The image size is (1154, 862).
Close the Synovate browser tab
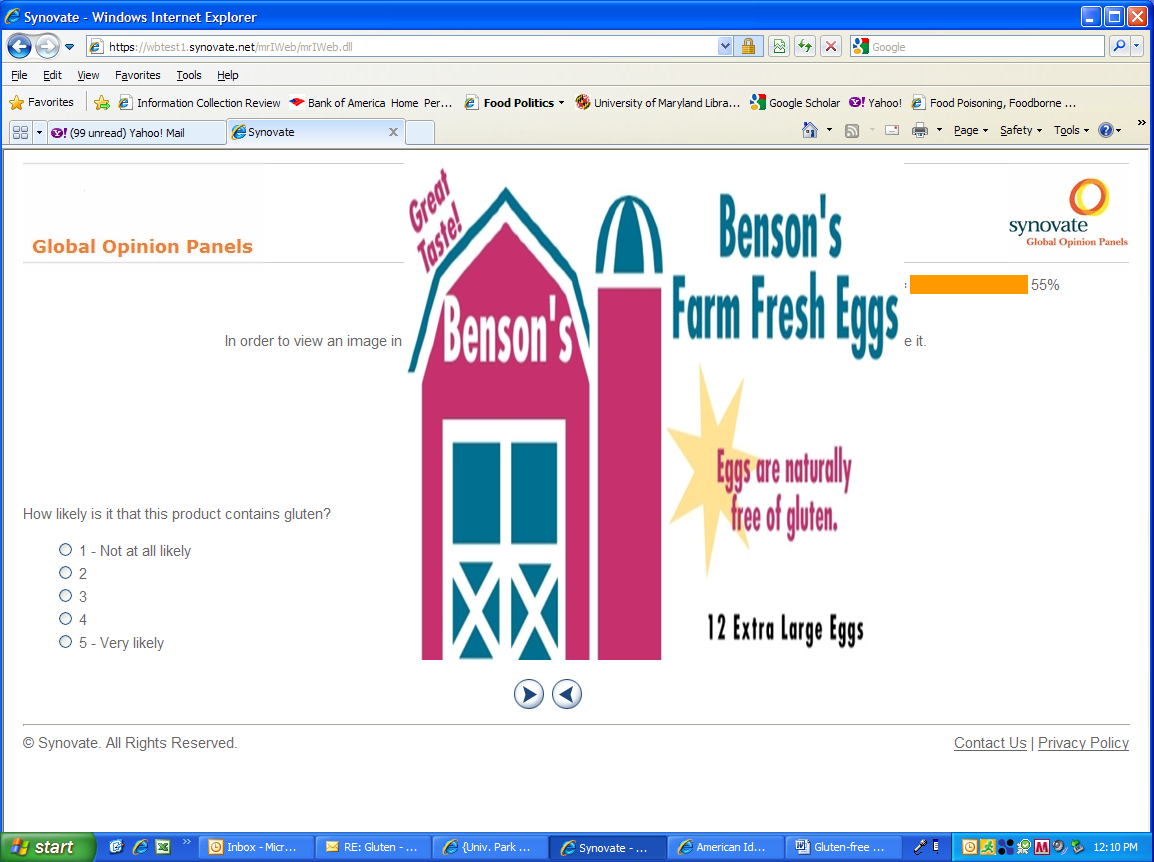click(393, 132)
